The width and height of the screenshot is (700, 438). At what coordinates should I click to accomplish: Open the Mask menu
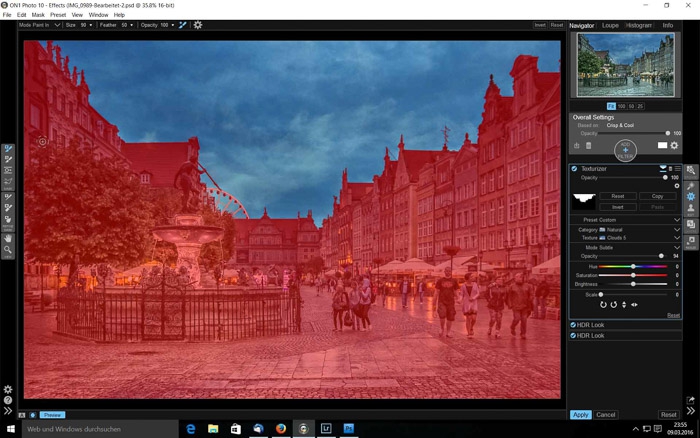[x=38, y=15]
